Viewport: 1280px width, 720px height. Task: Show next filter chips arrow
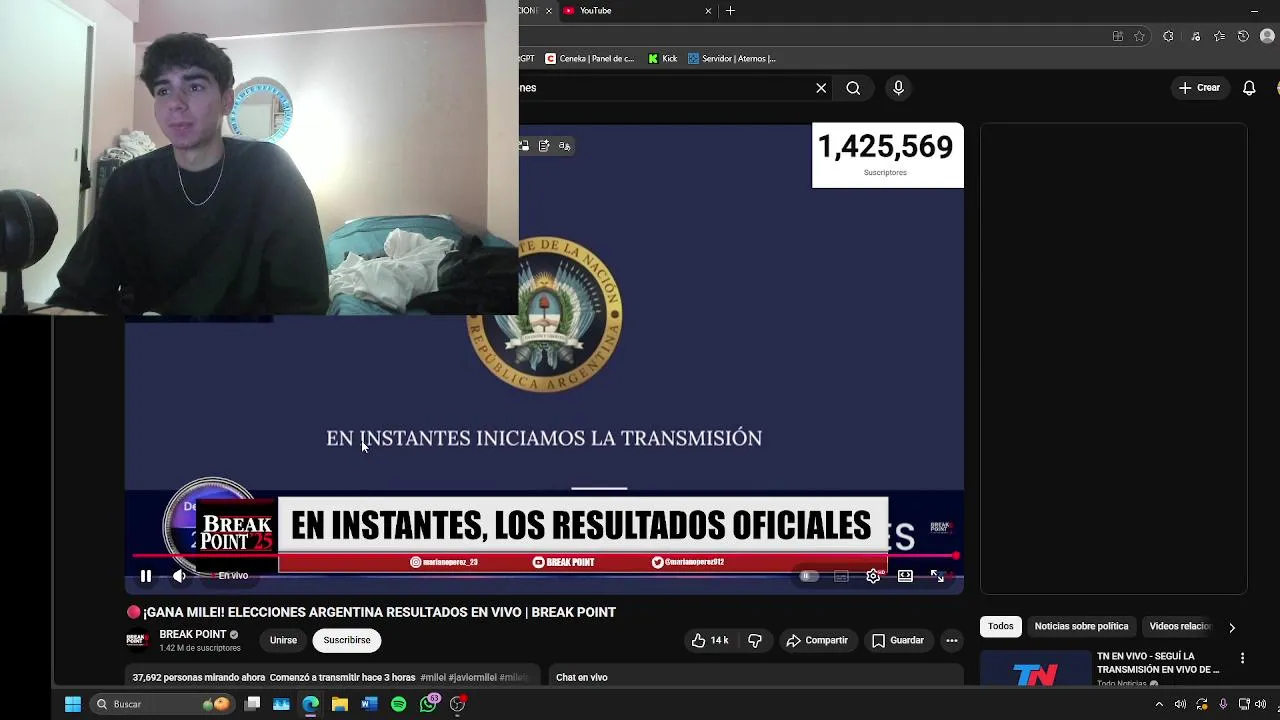click(x=1232, y=627)
